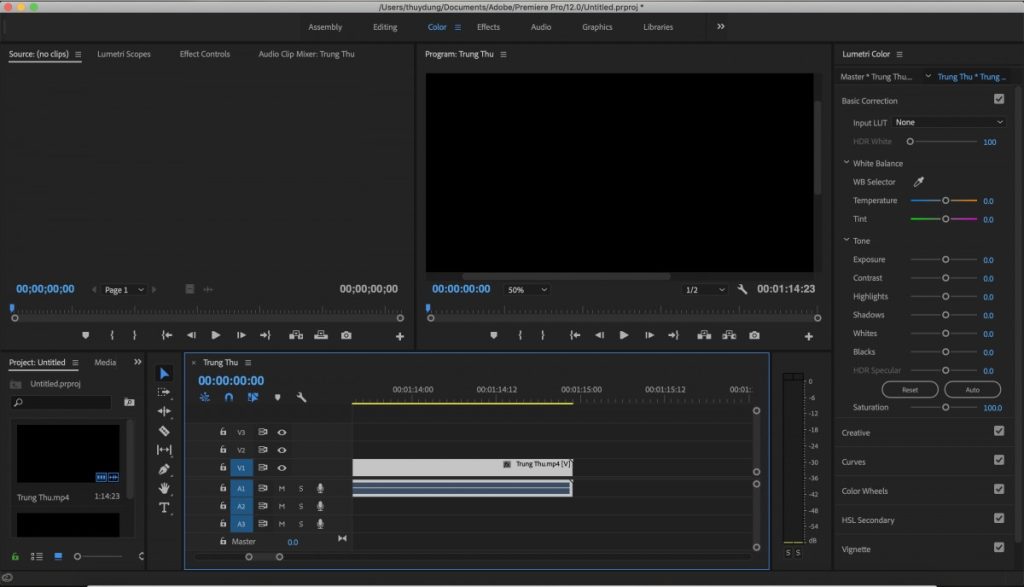Click the WB Selector eyedropper
Image resolution: width=1024 pixels, height=587 pixels.
(x=919, y=182)
